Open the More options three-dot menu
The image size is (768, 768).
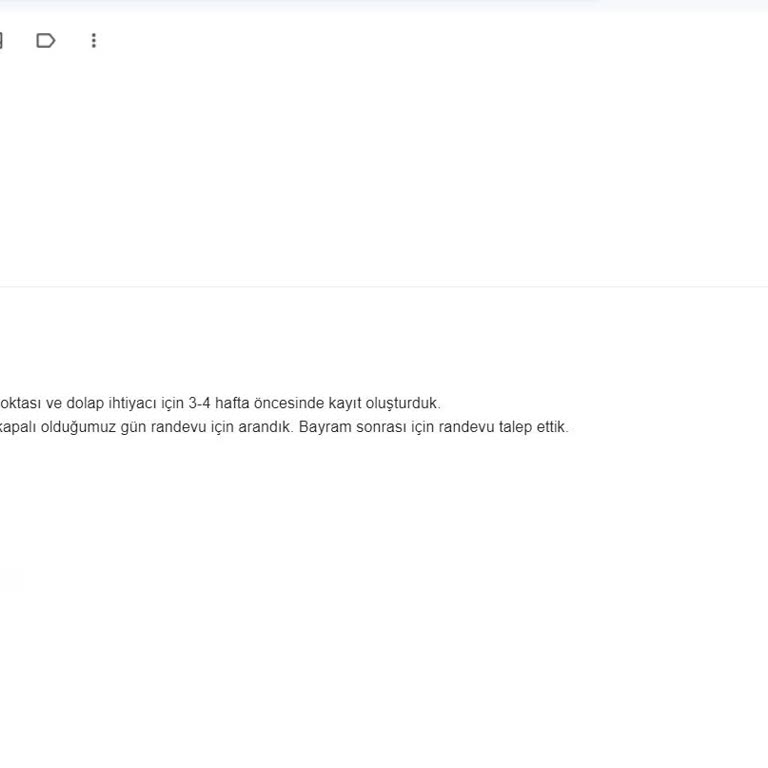(94, 41)
